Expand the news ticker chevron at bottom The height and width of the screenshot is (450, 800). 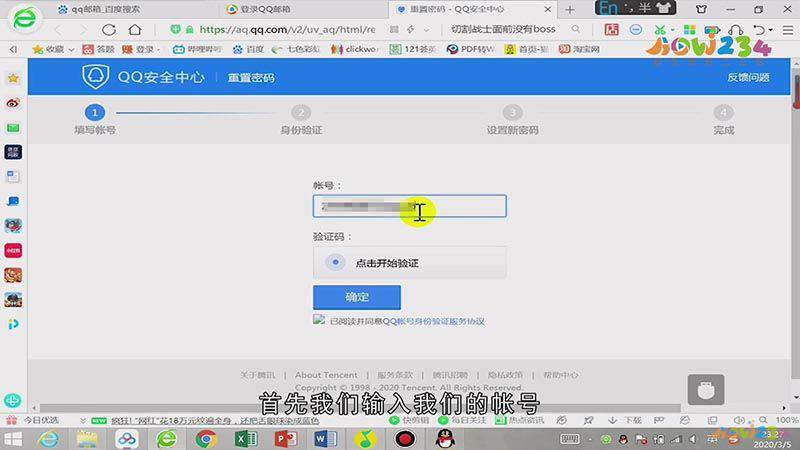pos(83,420)
